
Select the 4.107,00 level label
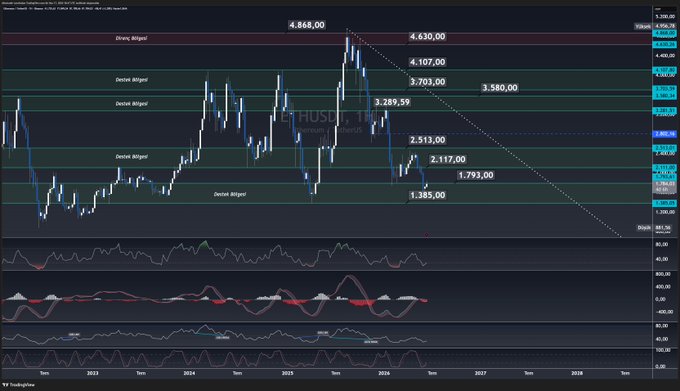[x=427, y=62]
